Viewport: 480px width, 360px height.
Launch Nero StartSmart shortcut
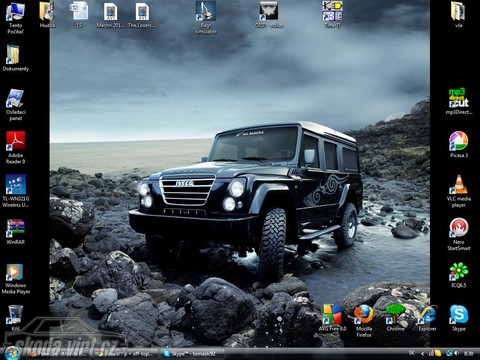tap(459, 235)
